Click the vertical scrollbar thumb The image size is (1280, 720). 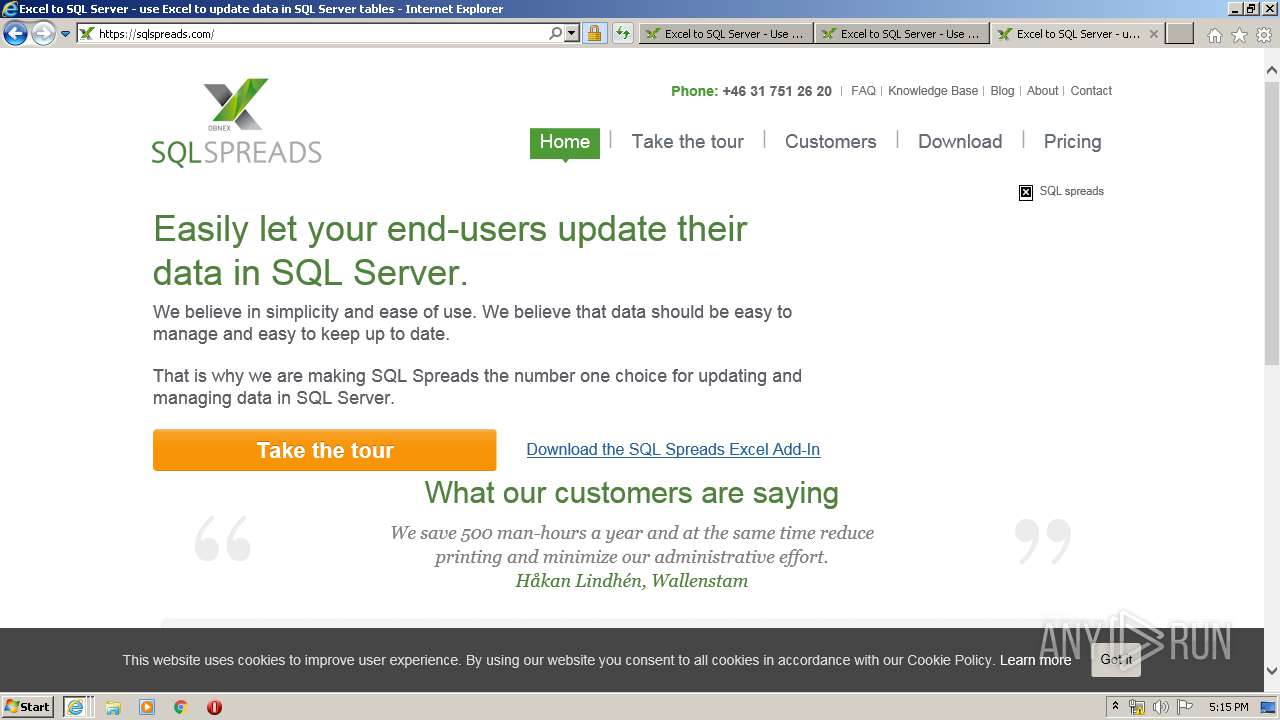click(x=1272, y=222)
